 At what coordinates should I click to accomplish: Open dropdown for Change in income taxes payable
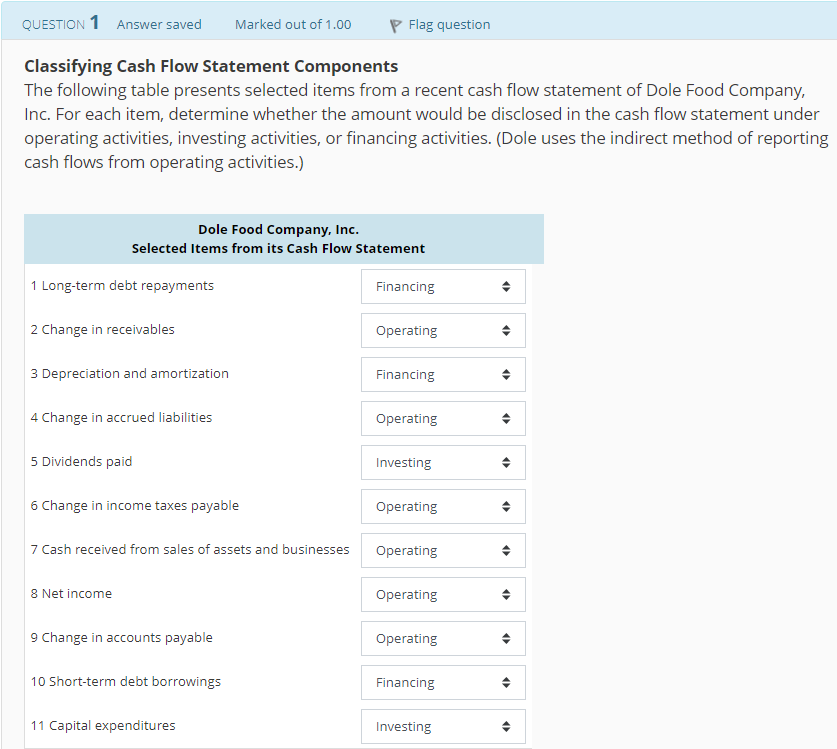coord(443,507)
